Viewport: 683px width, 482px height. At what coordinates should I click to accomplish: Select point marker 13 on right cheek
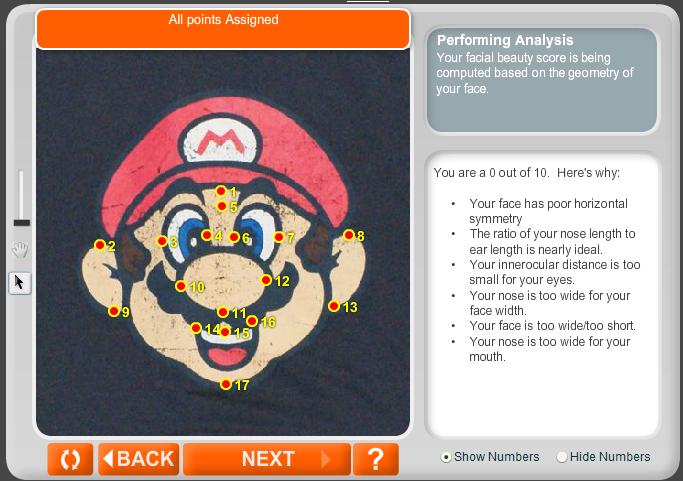[x=334, y=306]
